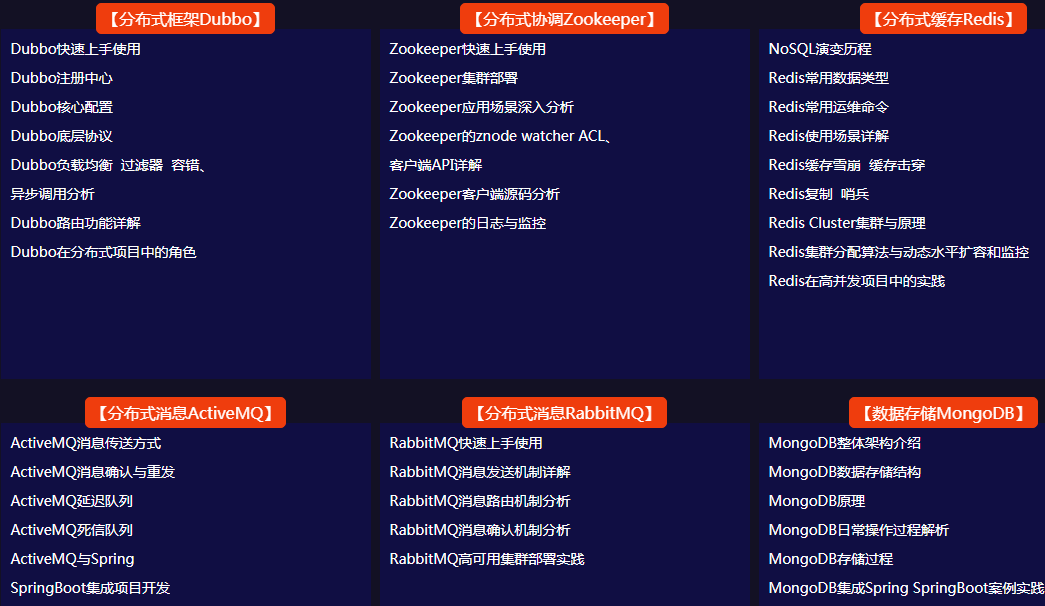The width and height of the screenshot is (1045, 606).
Task: Open ActiveMQ延迟队列 topic
Action: pos(72,501)
